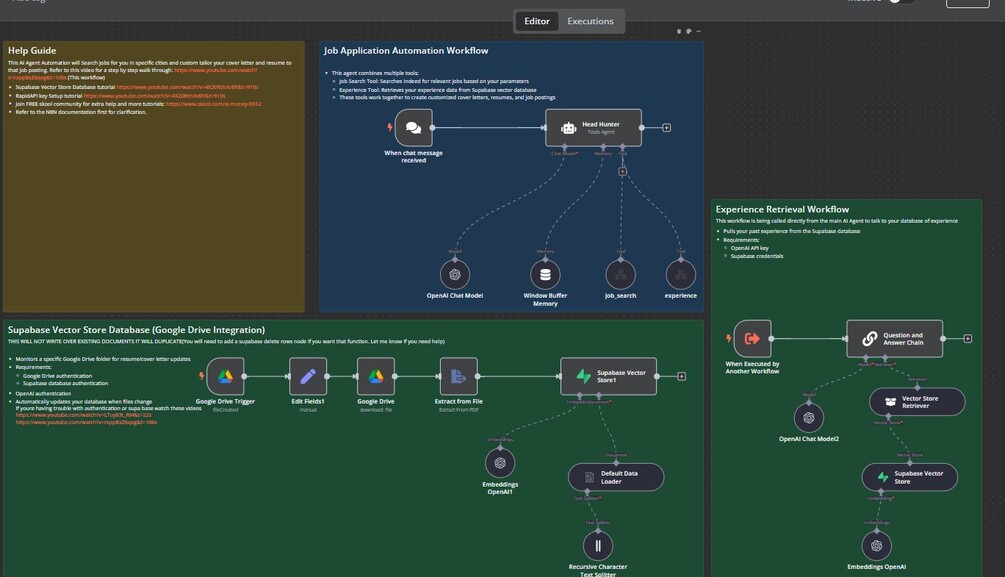Click the 'Supabase database authentication' bullet

tap(65, 383)
